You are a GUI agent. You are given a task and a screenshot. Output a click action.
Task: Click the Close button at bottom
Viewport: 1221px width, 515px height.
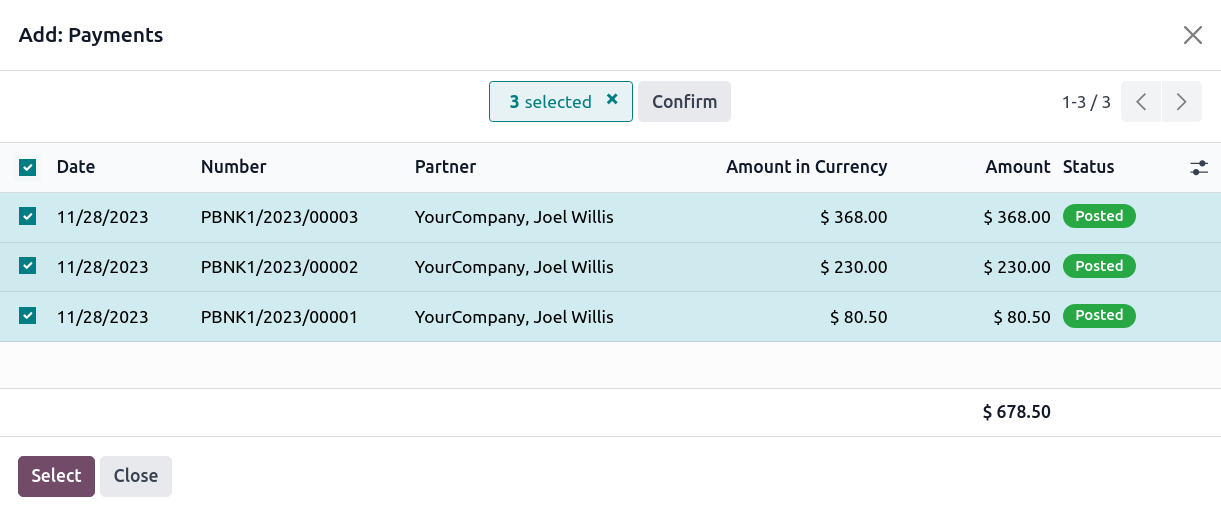click(136, 476)
